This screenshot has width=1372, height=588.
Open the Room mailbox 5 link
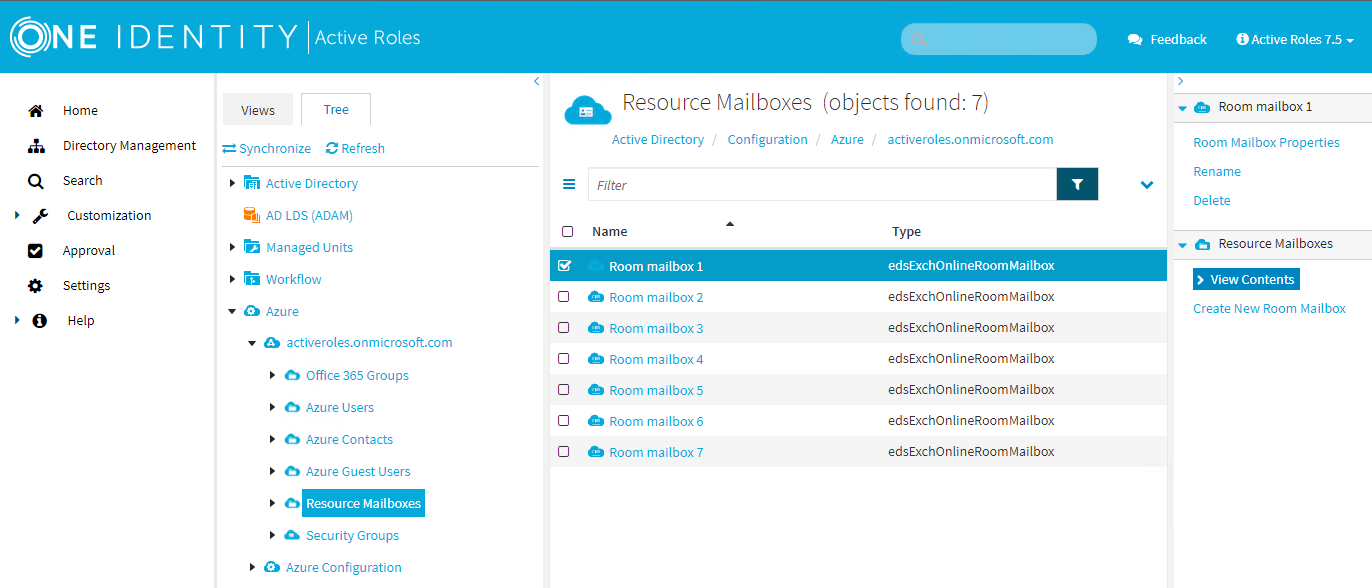[656, 390]
